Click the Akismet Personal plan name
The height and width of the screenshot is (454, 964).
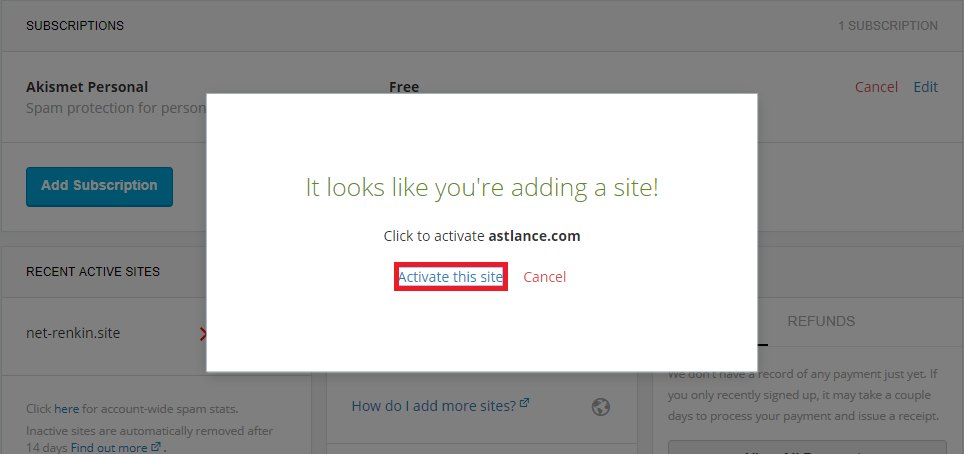(x=87, y=87)
